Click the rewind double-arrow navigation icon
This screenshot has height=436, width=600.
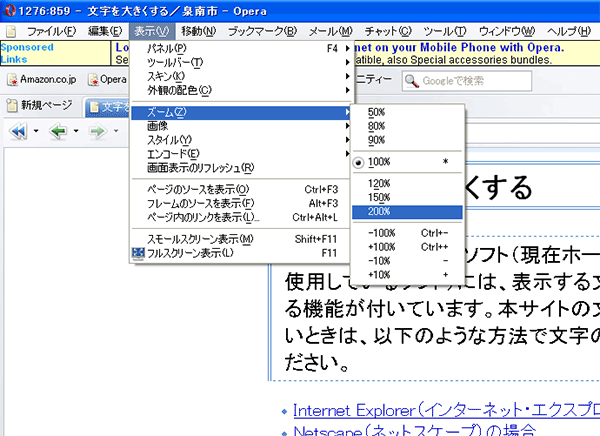point(18,131)
